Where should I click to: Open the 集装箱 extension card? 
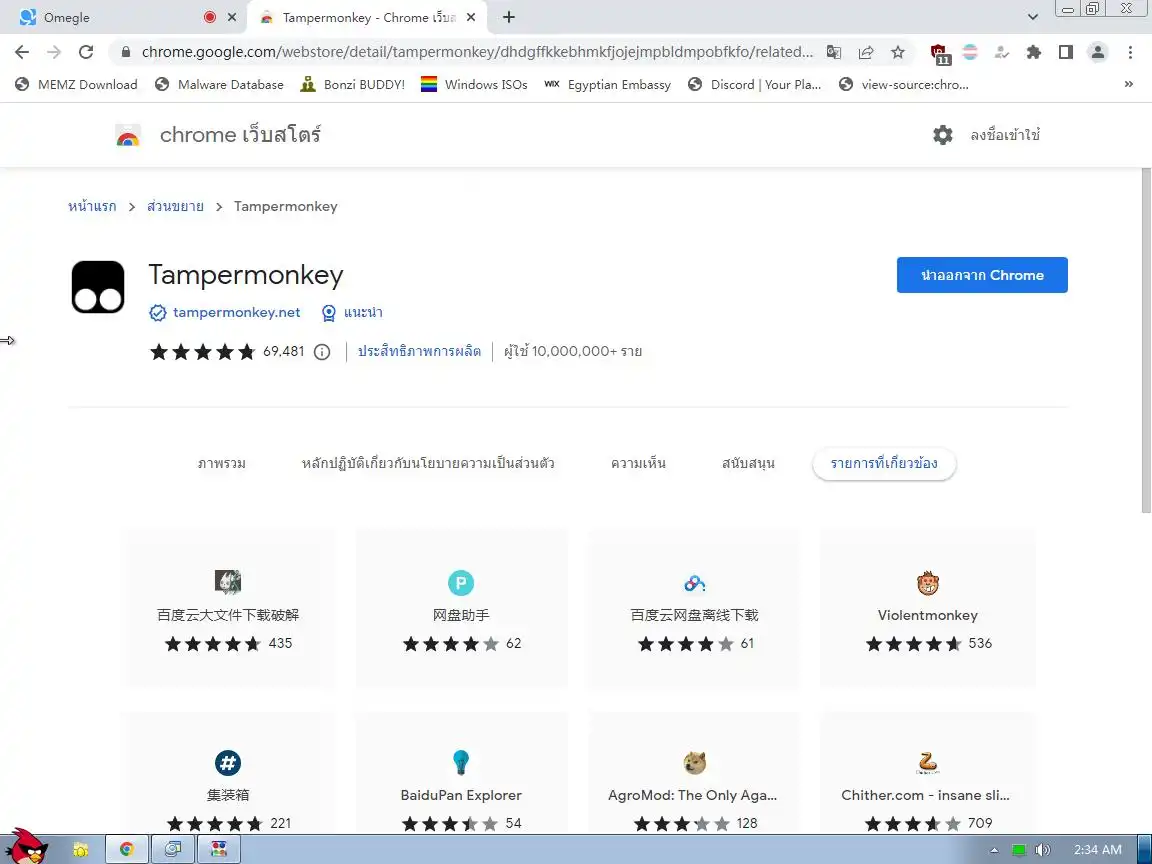(x=228, y=773)
